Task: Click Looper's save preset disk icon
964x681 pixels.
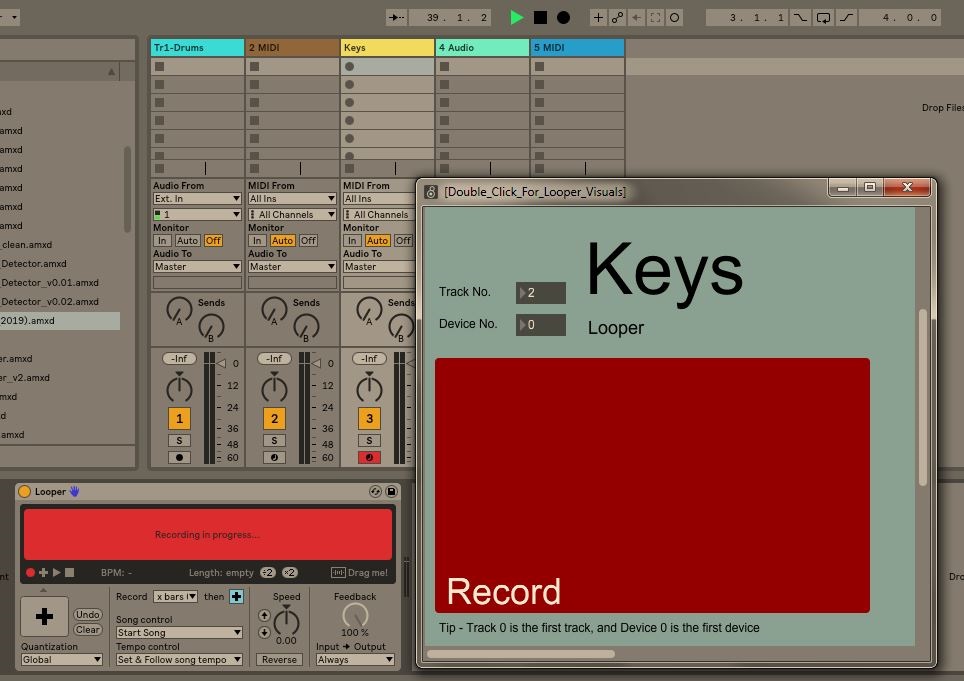Action: click(x=392, y=491)
